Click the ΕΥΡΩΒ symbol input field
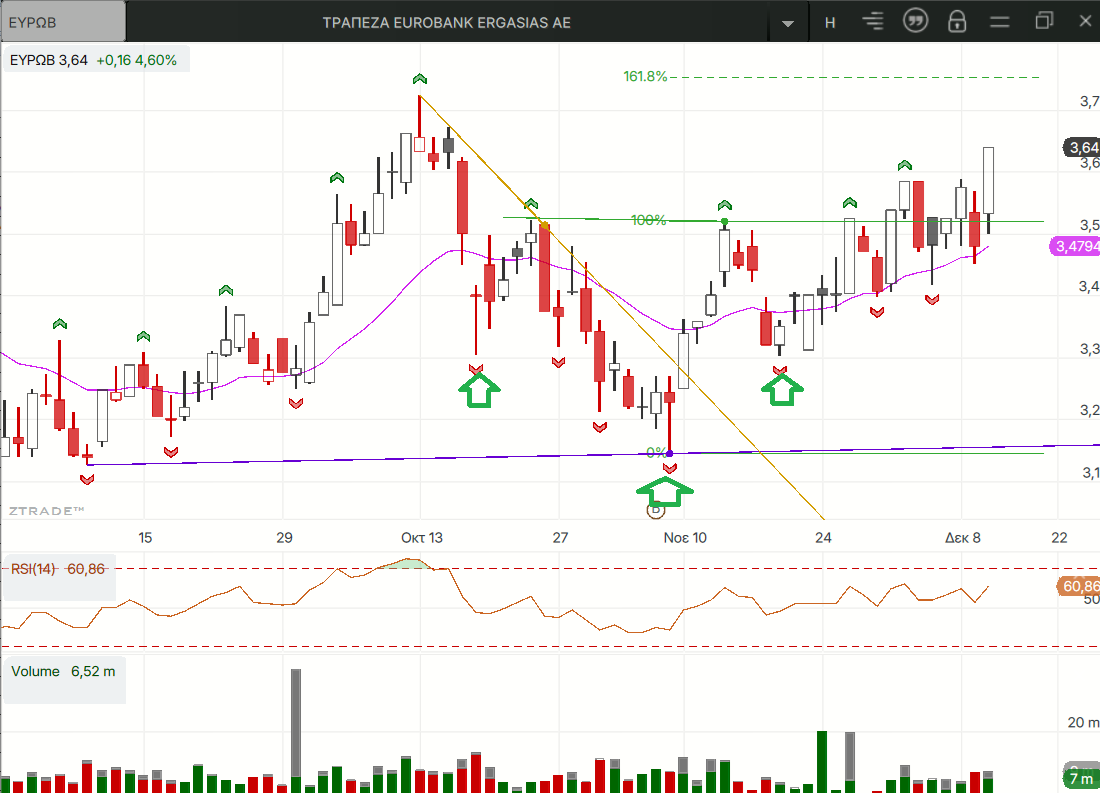This screenshot has width=1100, height=793. tap(64, 22)
